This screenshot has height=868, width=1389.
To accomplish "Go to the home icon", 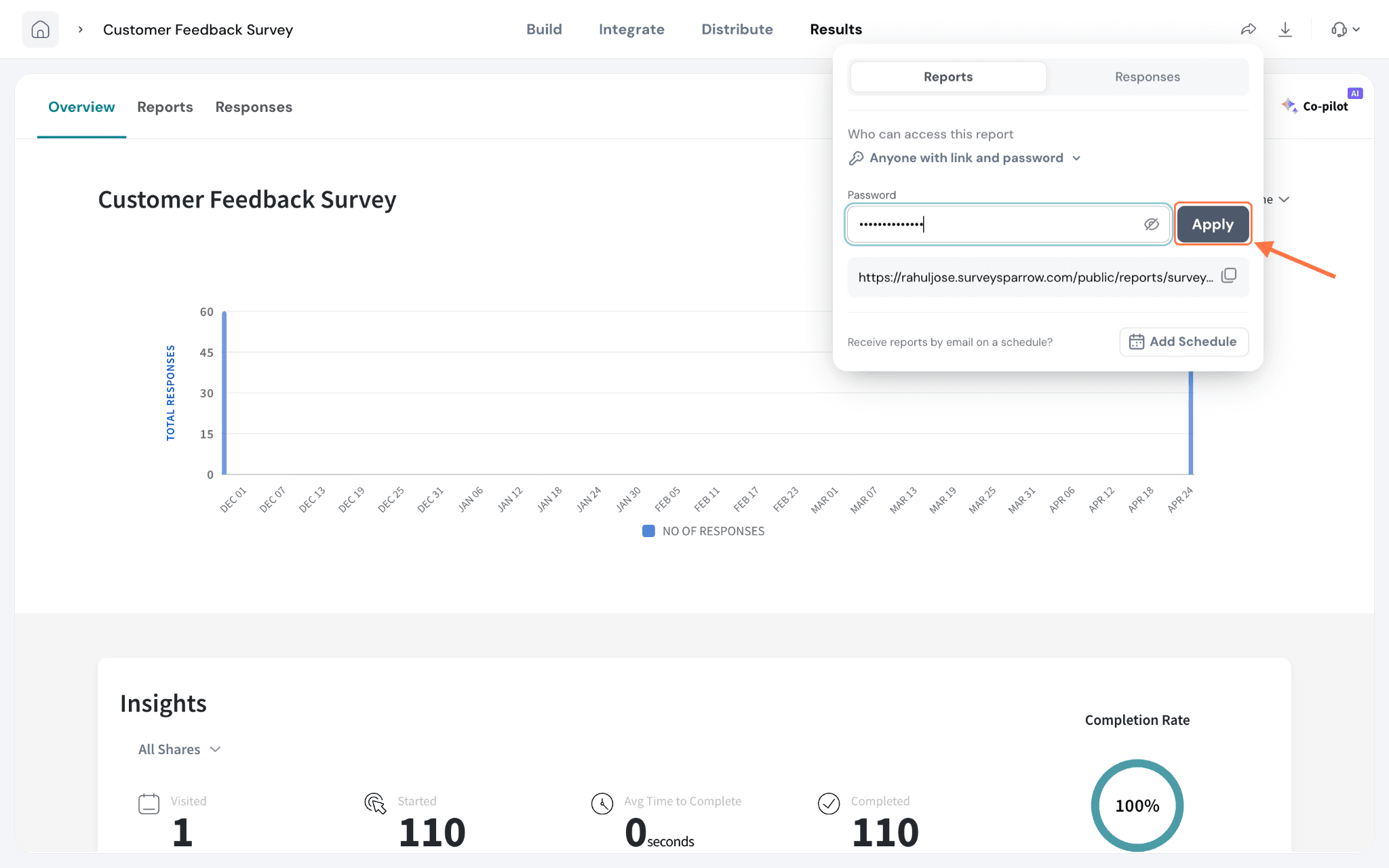I will tap(41, 29).
